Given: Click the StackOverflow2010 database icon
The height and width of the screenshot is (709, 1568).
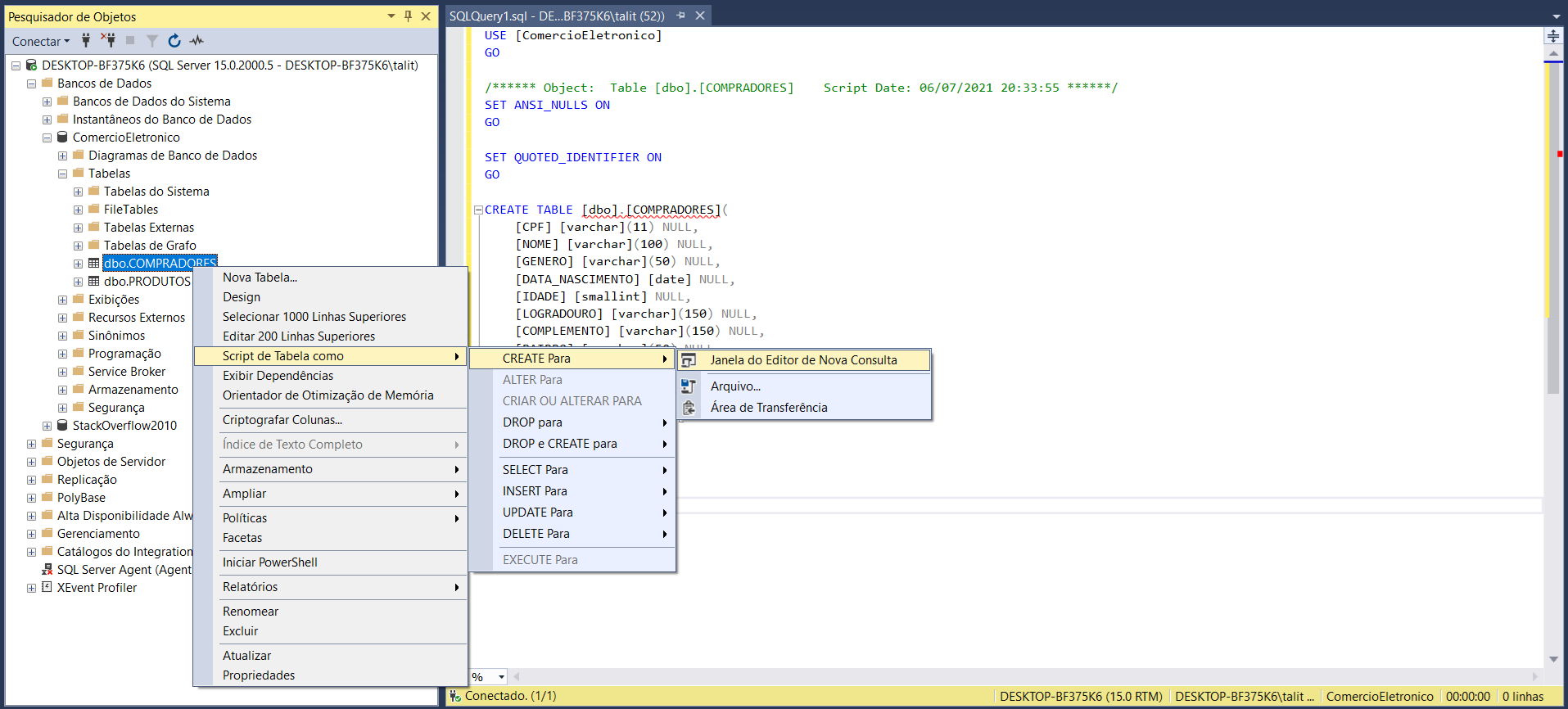Looking at the screenshot, I should [62, 425].
